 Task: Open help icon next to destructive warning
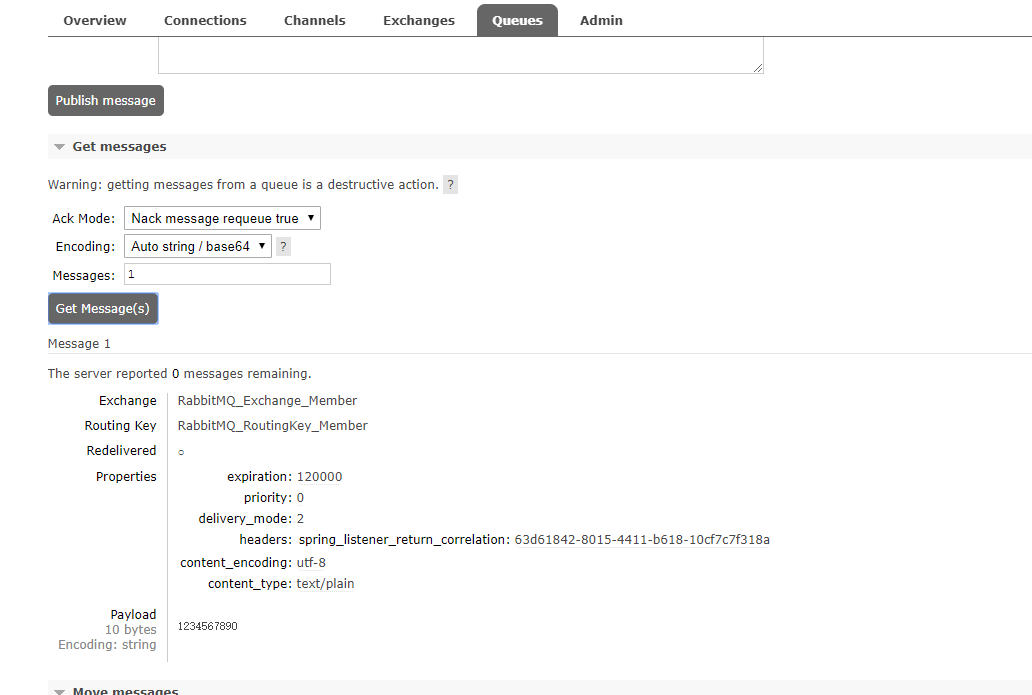pyautogui.click(x=450, y=184)
